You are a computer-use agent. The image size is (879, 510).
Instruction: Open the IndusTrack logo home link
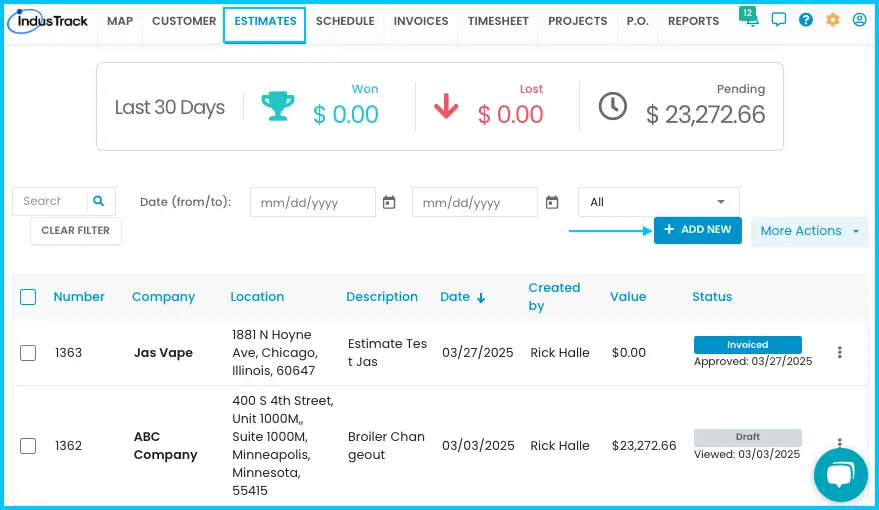(48, 21)
